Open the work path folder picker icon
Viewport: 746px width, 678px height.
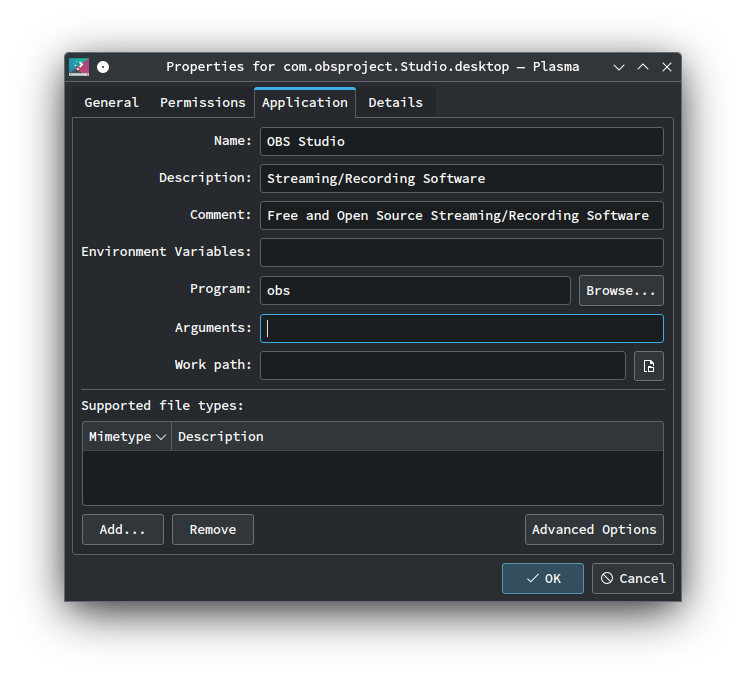[648, 366]
